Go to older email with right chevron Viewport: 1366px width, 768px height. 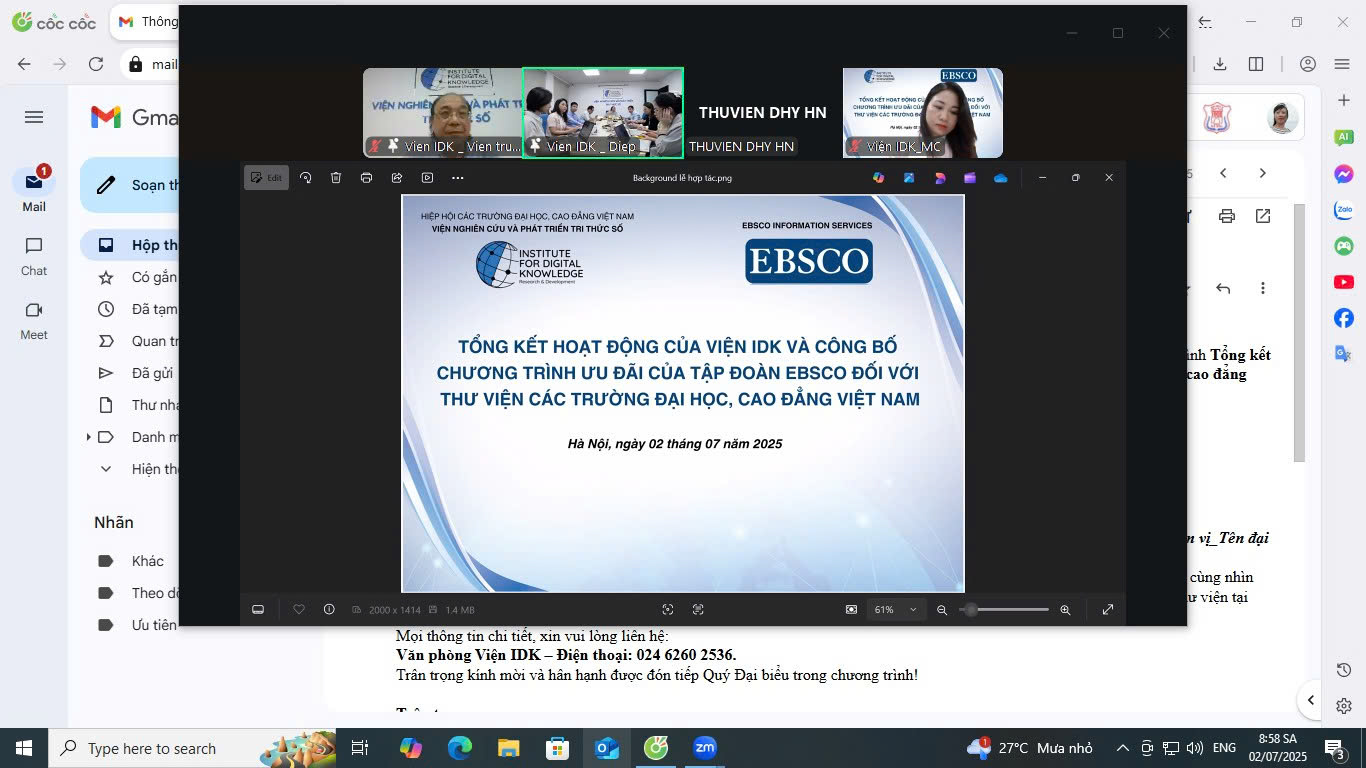[1263, 173]
